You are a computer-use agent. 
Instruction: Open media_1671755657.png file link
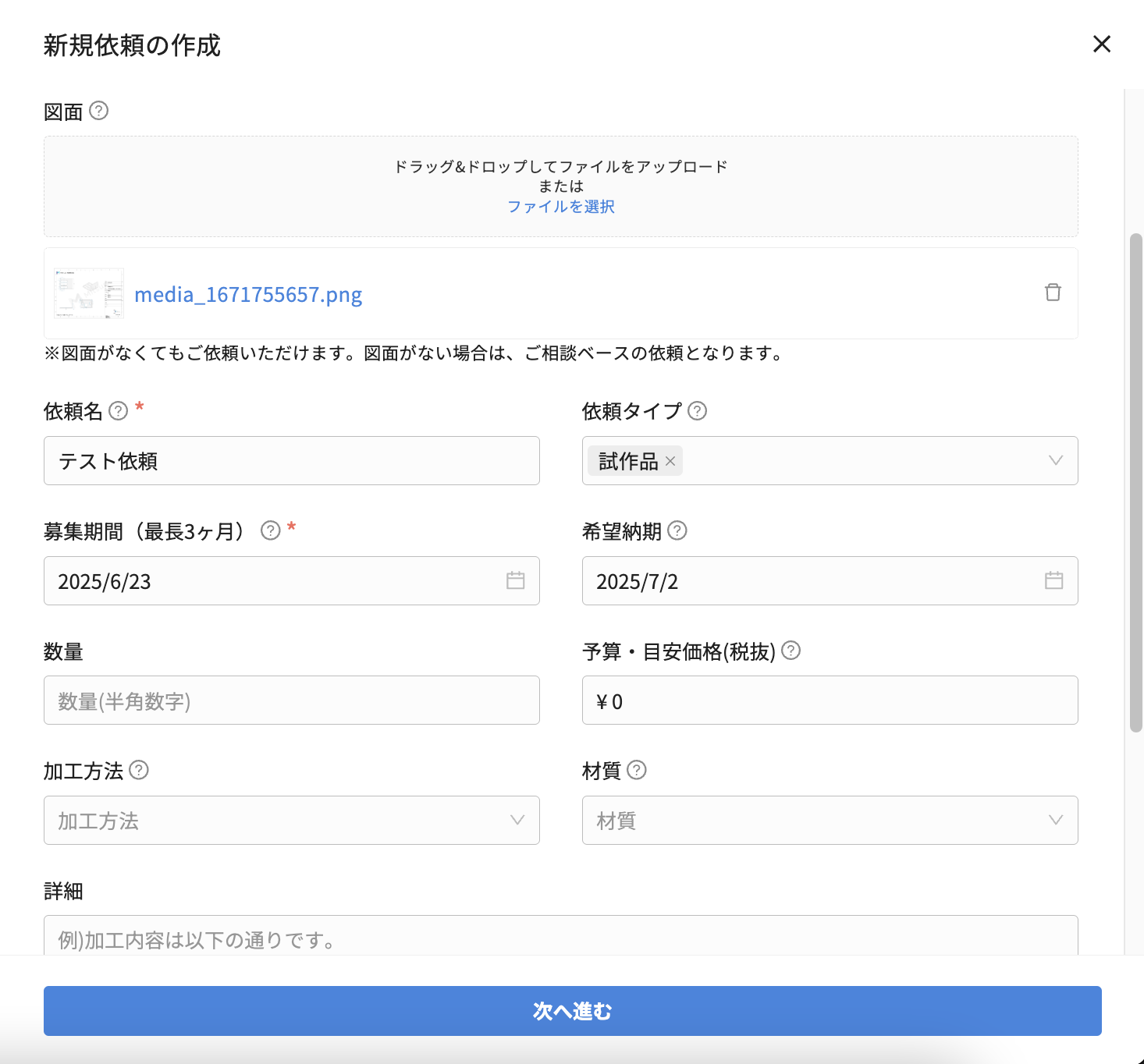click(x=248, y=294)
